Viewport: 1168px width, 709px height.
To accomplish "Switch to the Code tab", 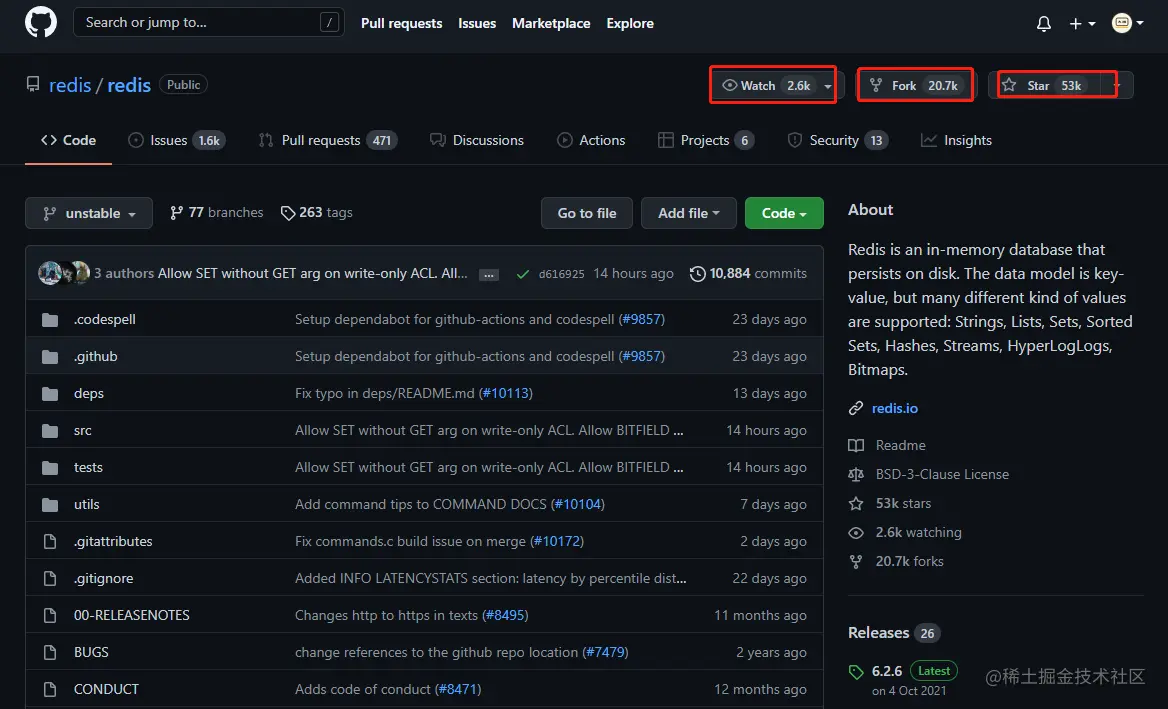I will pyautogui.click(x=69, y=140).
